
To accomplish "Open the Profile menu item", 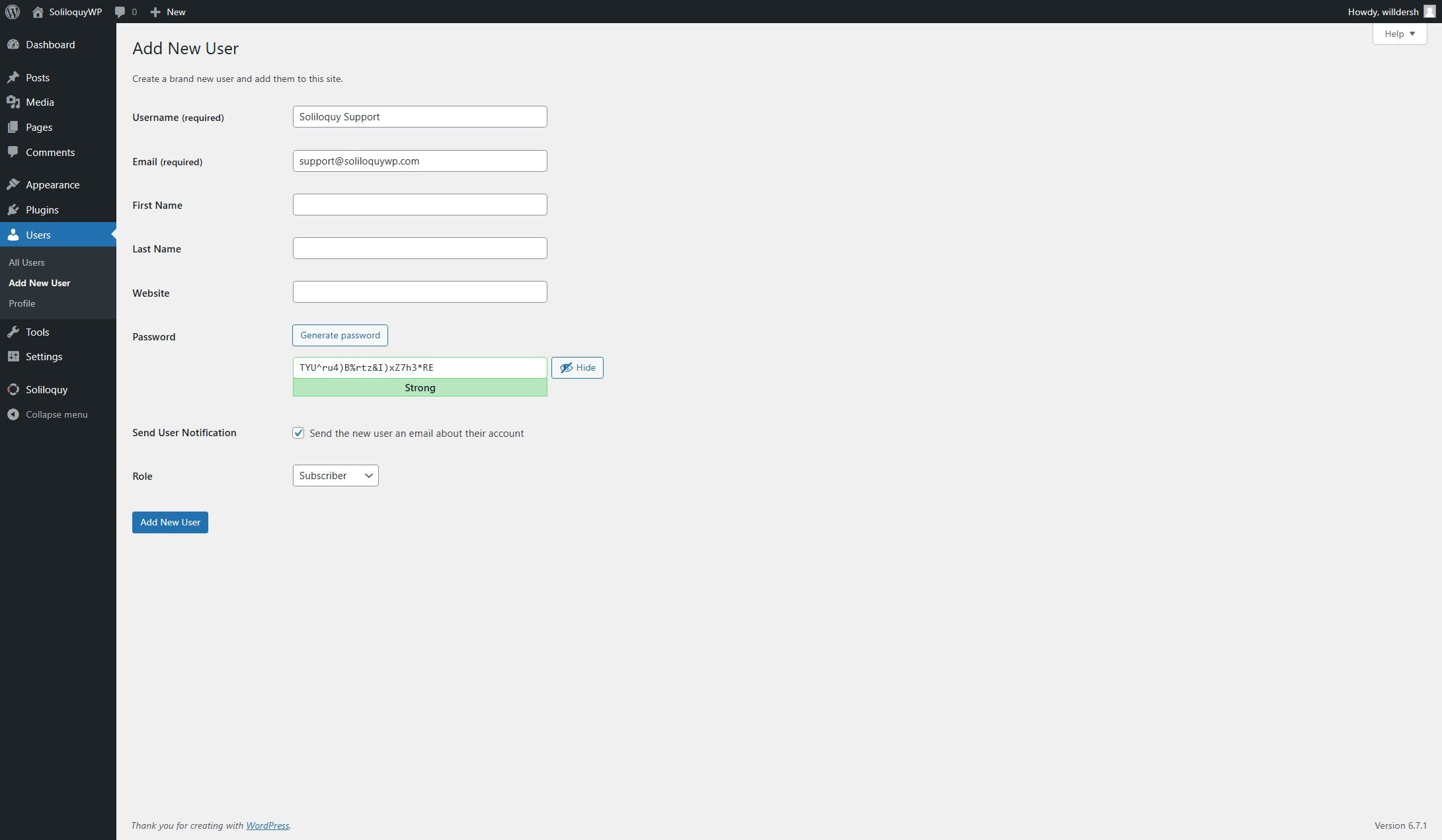I will pyautogui.click(x=22, y=303).
